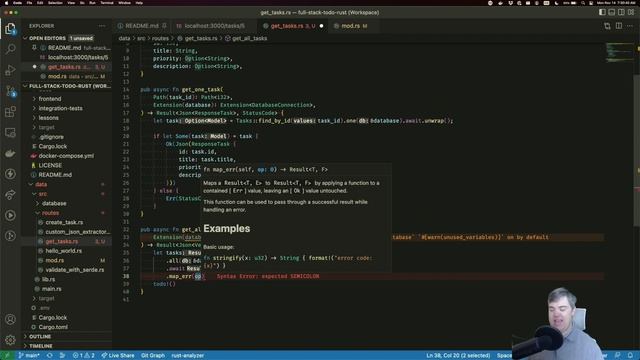Click Live Share in the status bar
The height and width of the screenshot is (360, 640).
click(118, 356)
